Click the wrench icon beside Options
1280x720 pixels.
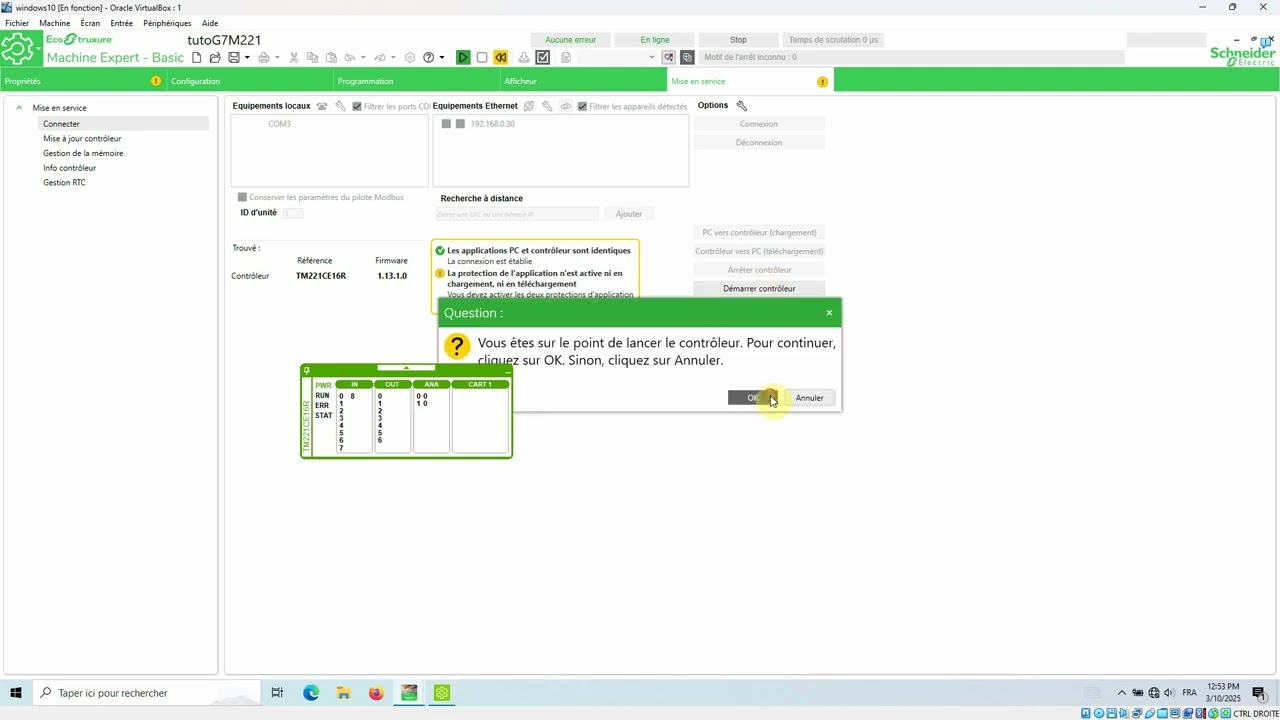(742, 106)
